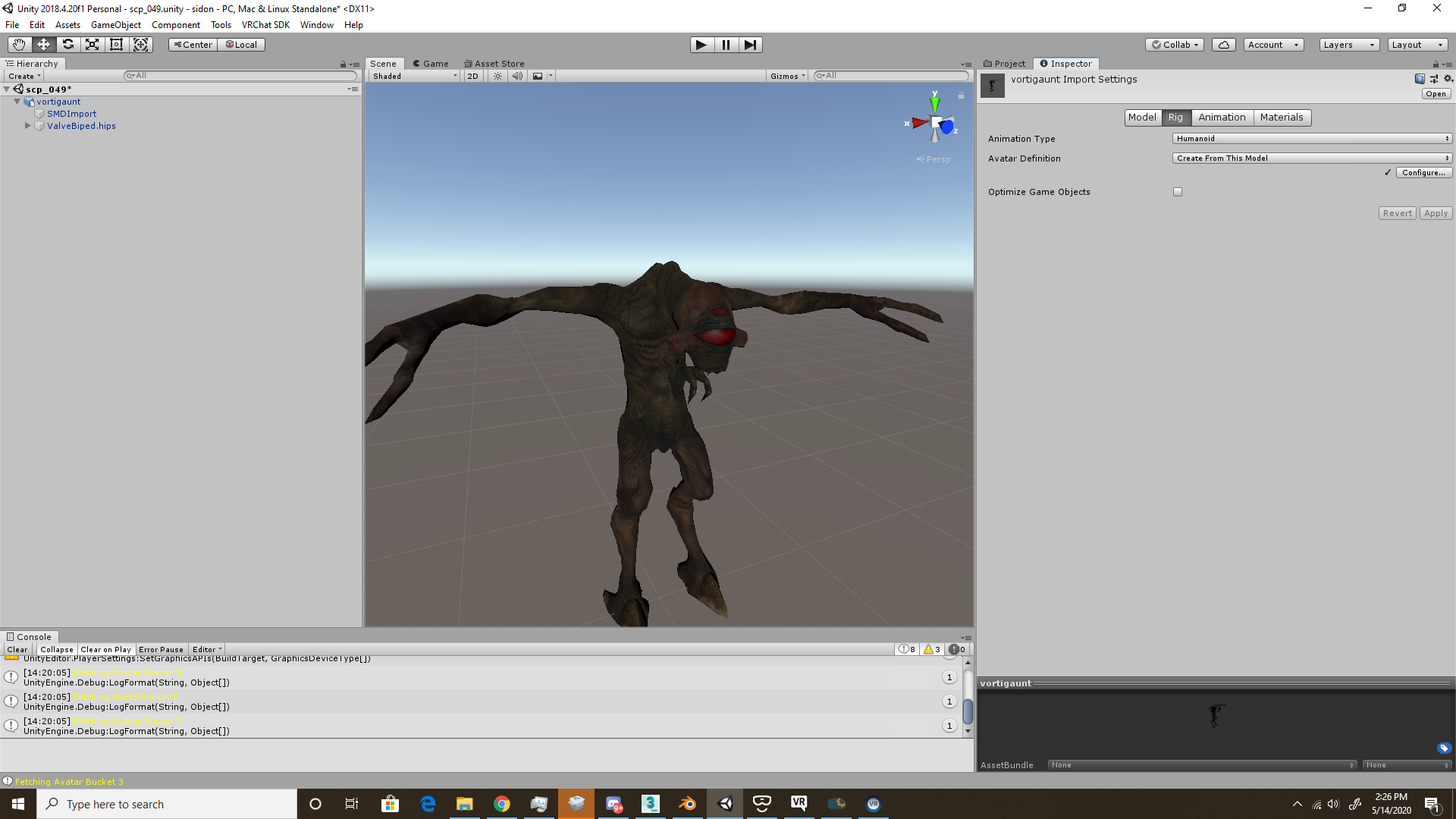Toggle scene audio speaker icon
Screen dimensions: 1456x819
[x=517, y=76]
